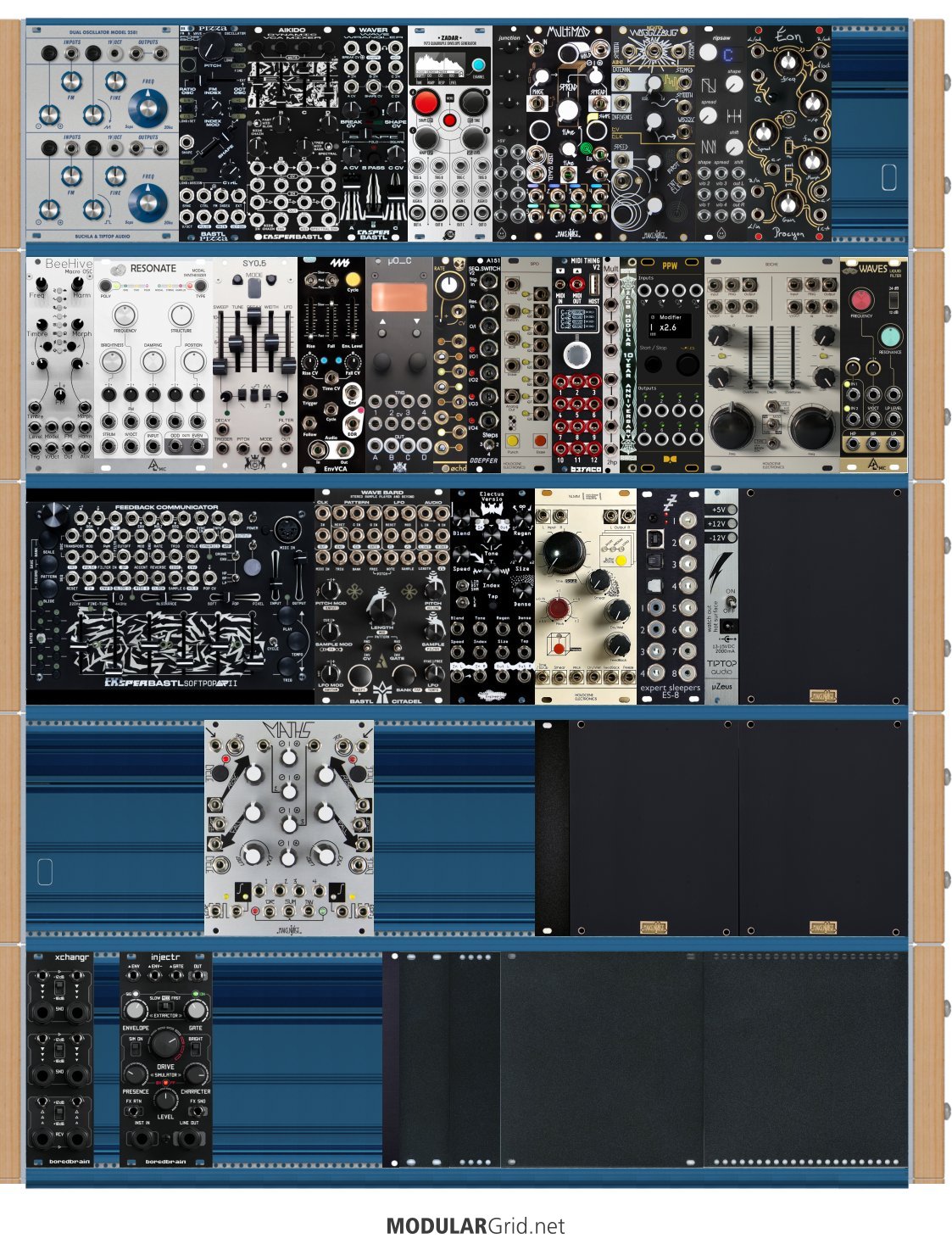952x1244 pixels.
Task: Select the Dual Oscillator Model 258t module
Action: 102,134
